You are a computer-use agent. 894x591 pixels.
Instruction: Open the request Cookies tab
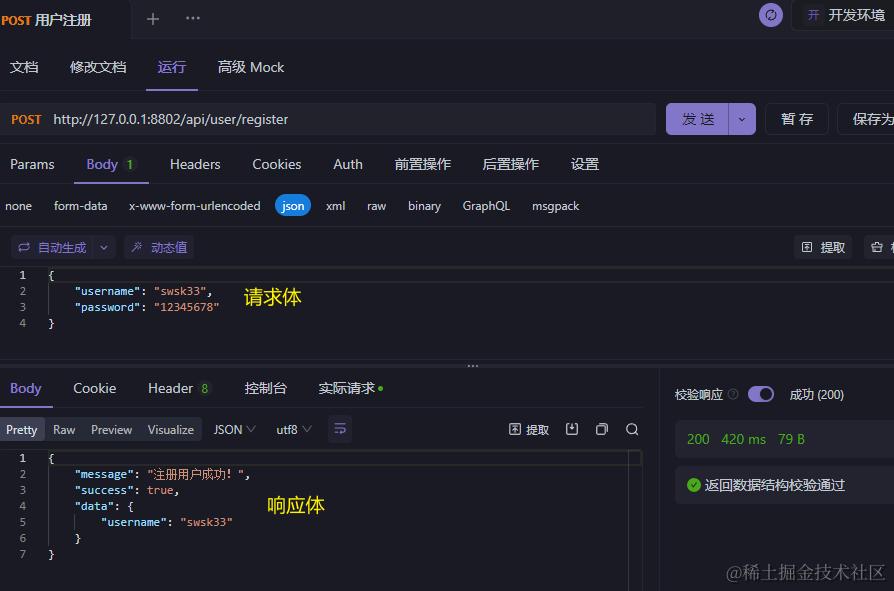coord(277,164)
